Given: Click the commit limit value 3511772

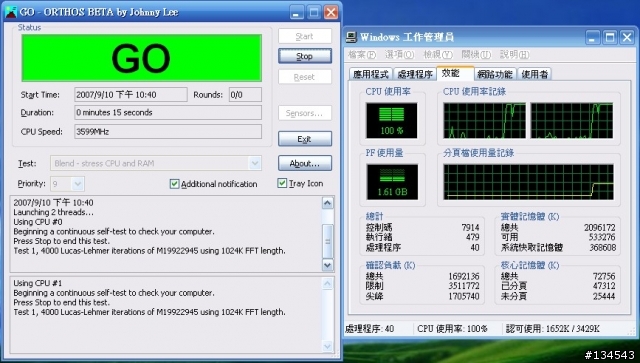Looking at the screenshot, I should 464,286.
